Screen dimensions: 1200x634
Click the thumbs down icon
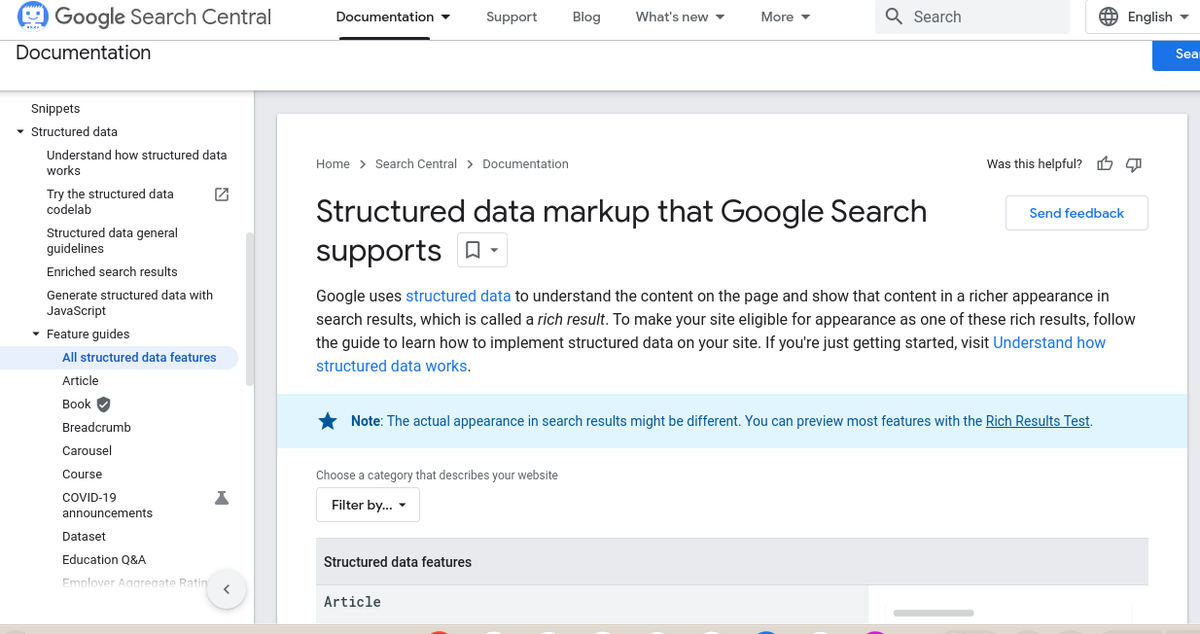coord(1133,164)
